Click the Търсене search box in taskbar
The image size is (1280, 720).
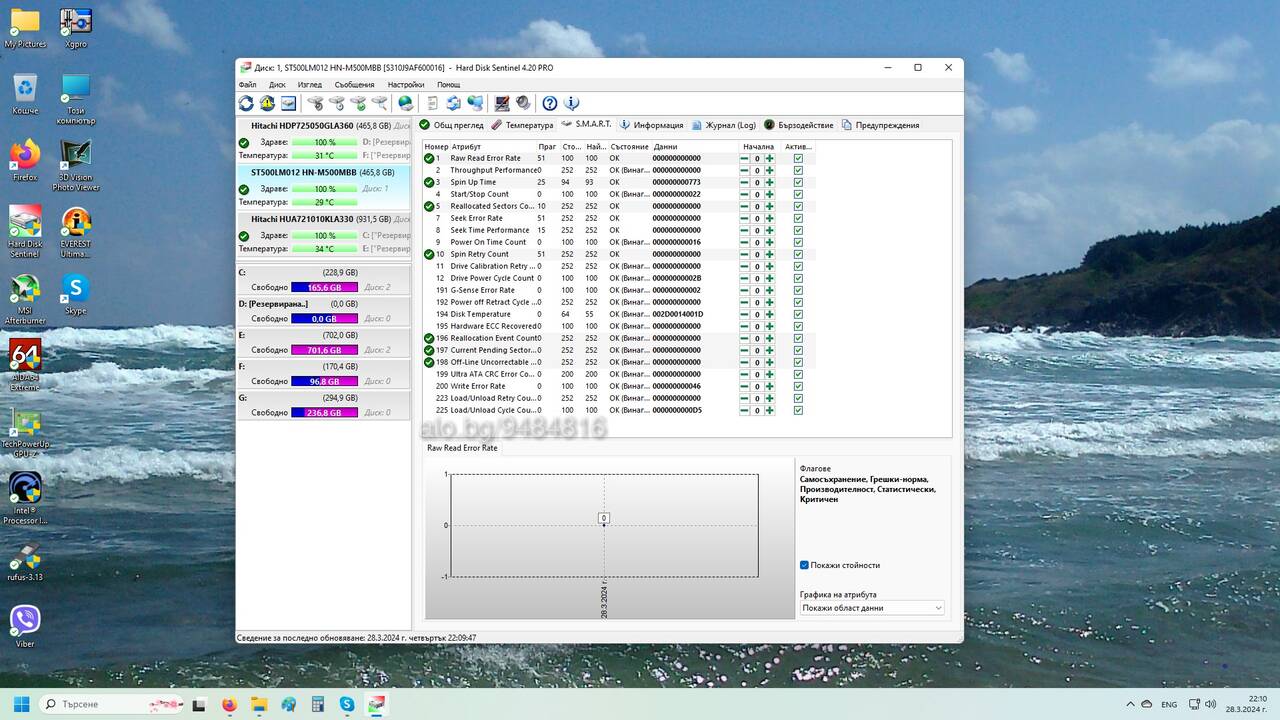111,704
